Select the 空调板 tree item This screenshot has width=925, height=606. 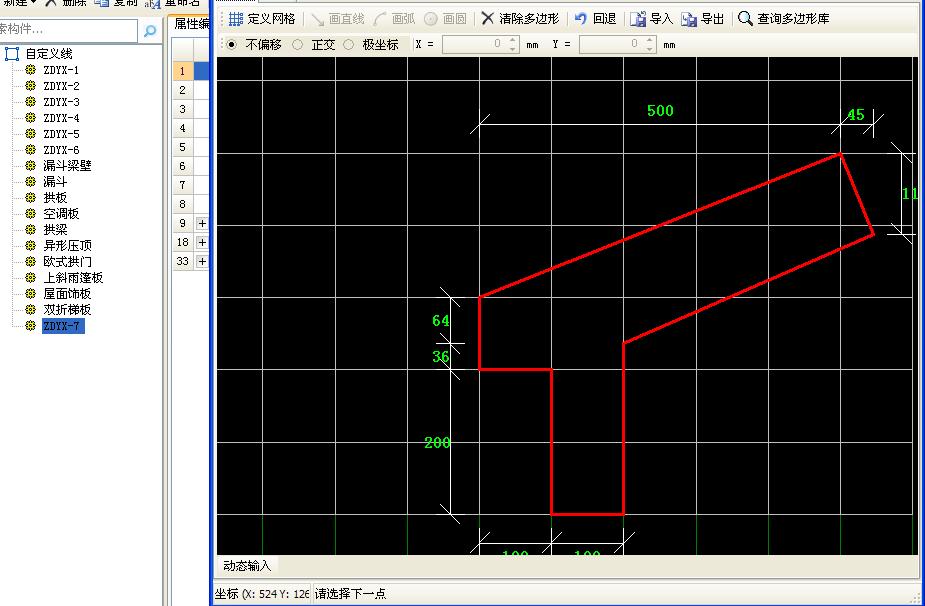point(61,214)
